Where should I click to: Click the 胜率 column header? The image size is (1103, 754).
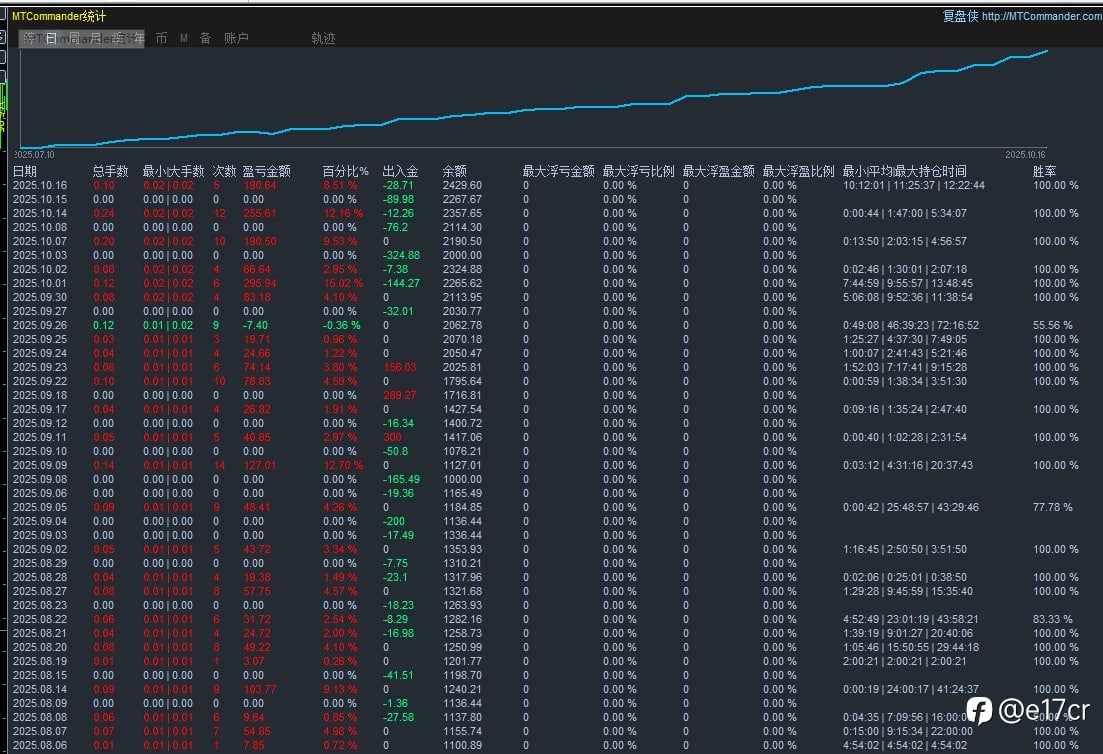pos(1044,171)
